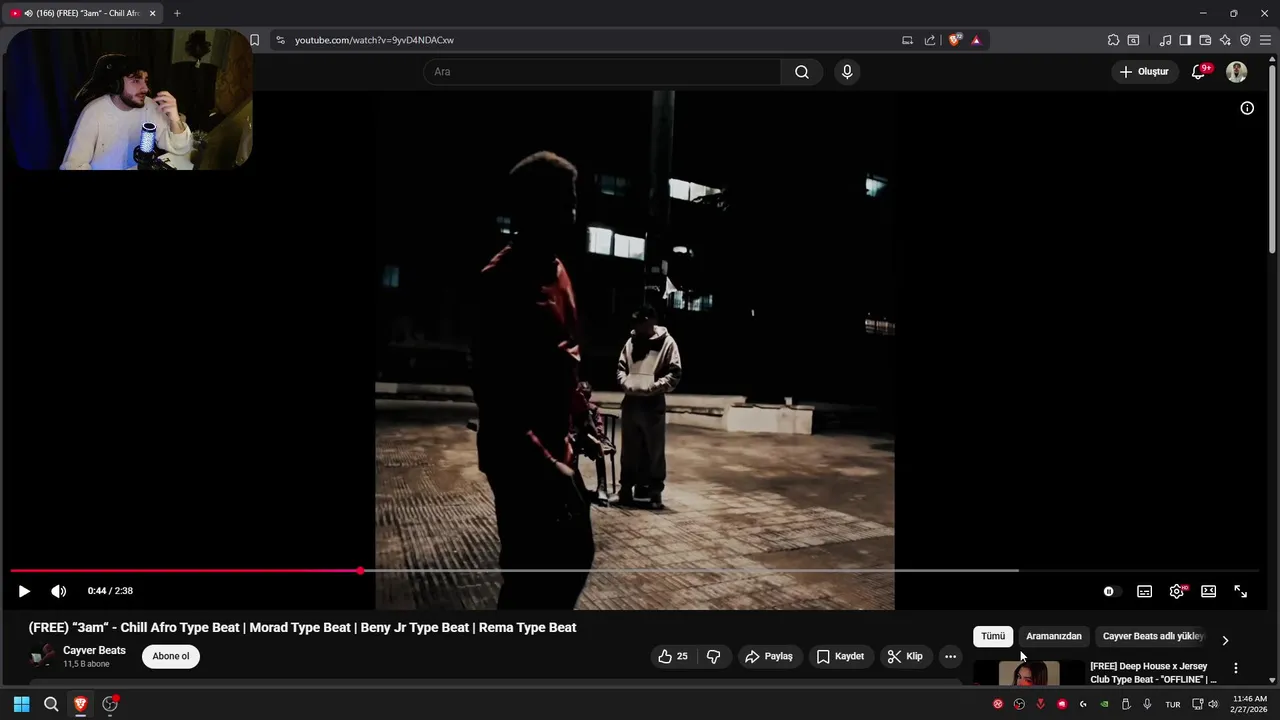The height and width of the screenshot is (720, 1280).
Task: Open Brave Shields lion icon
Action: [x=954, y=40]
